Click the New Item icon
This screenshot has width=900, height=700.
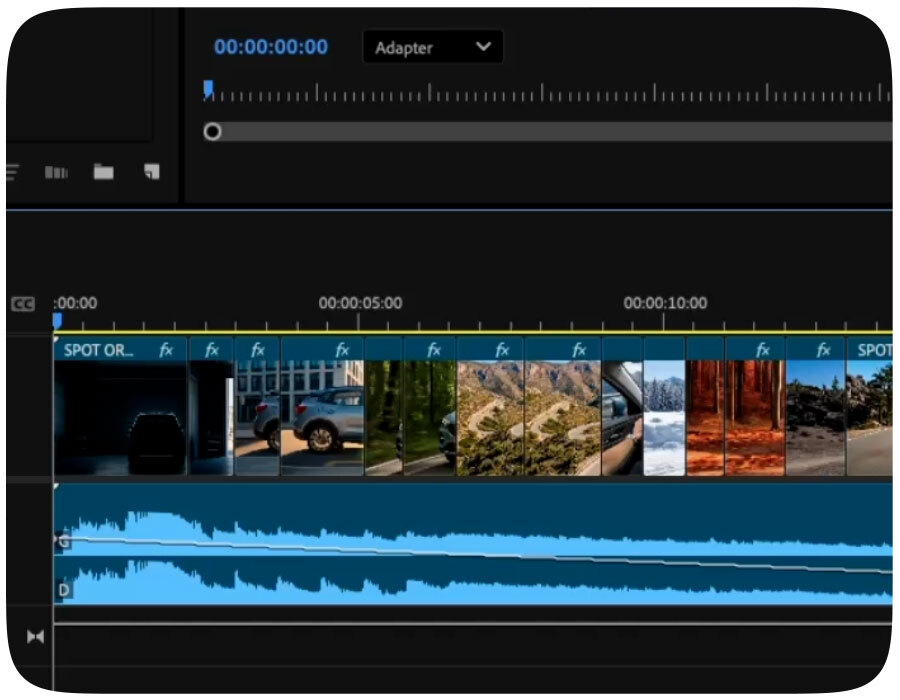[x=151, y=172]
